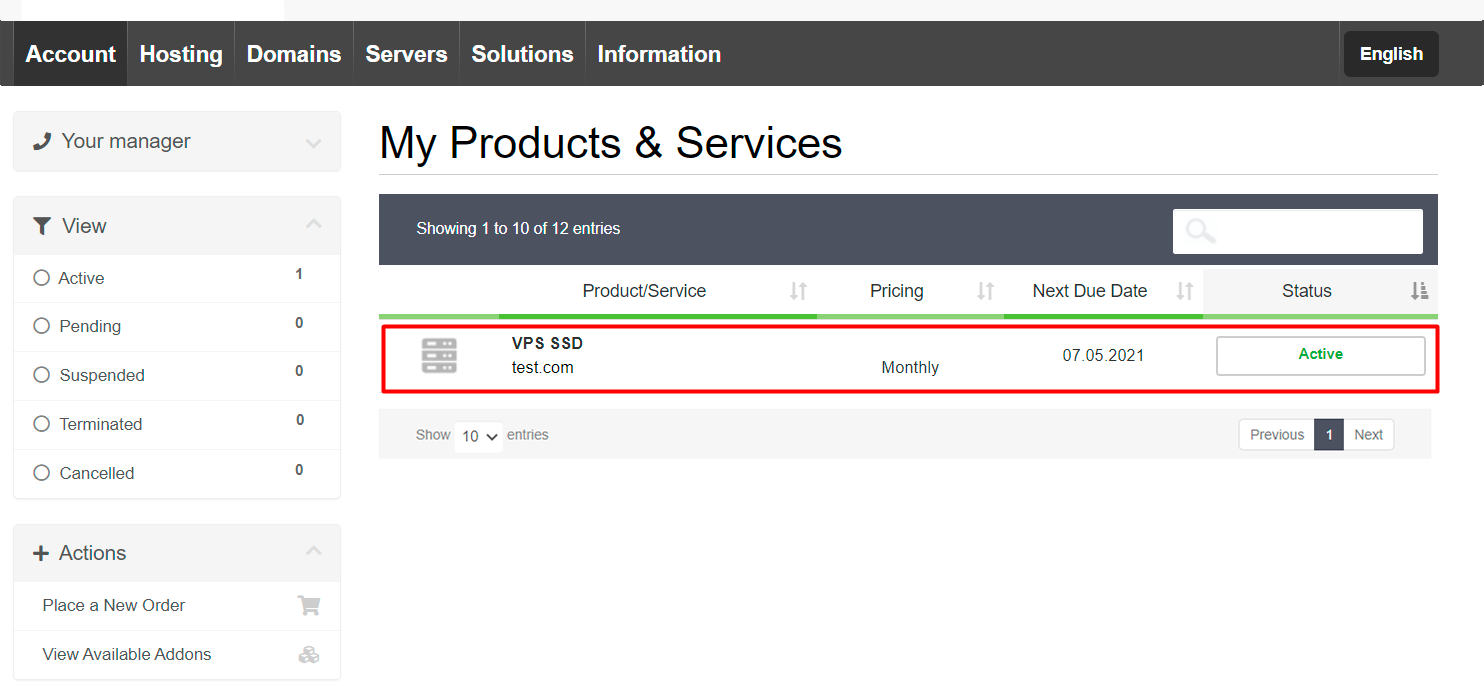Expand the Your manager panel
This screenshot has height=688, width=1484.
point(313,143)
